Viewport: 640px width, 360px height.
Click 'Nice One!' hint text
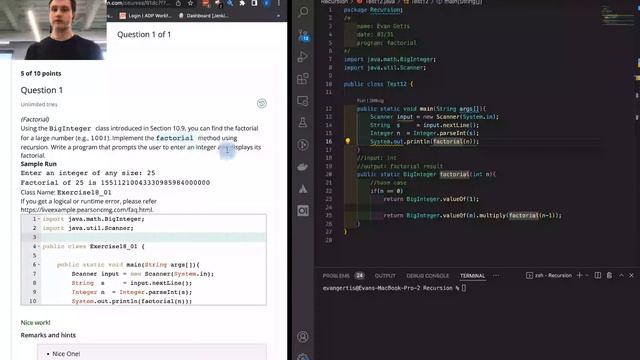coord(66,354)
